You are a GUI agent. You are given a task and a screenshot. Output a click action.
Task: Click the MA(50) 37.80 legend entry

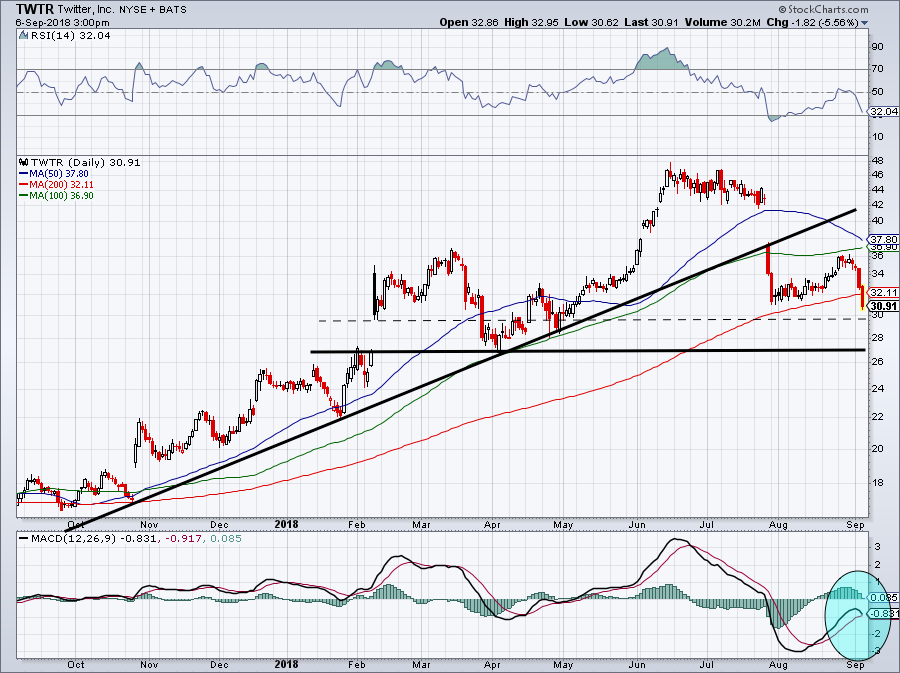pos(59,173)
